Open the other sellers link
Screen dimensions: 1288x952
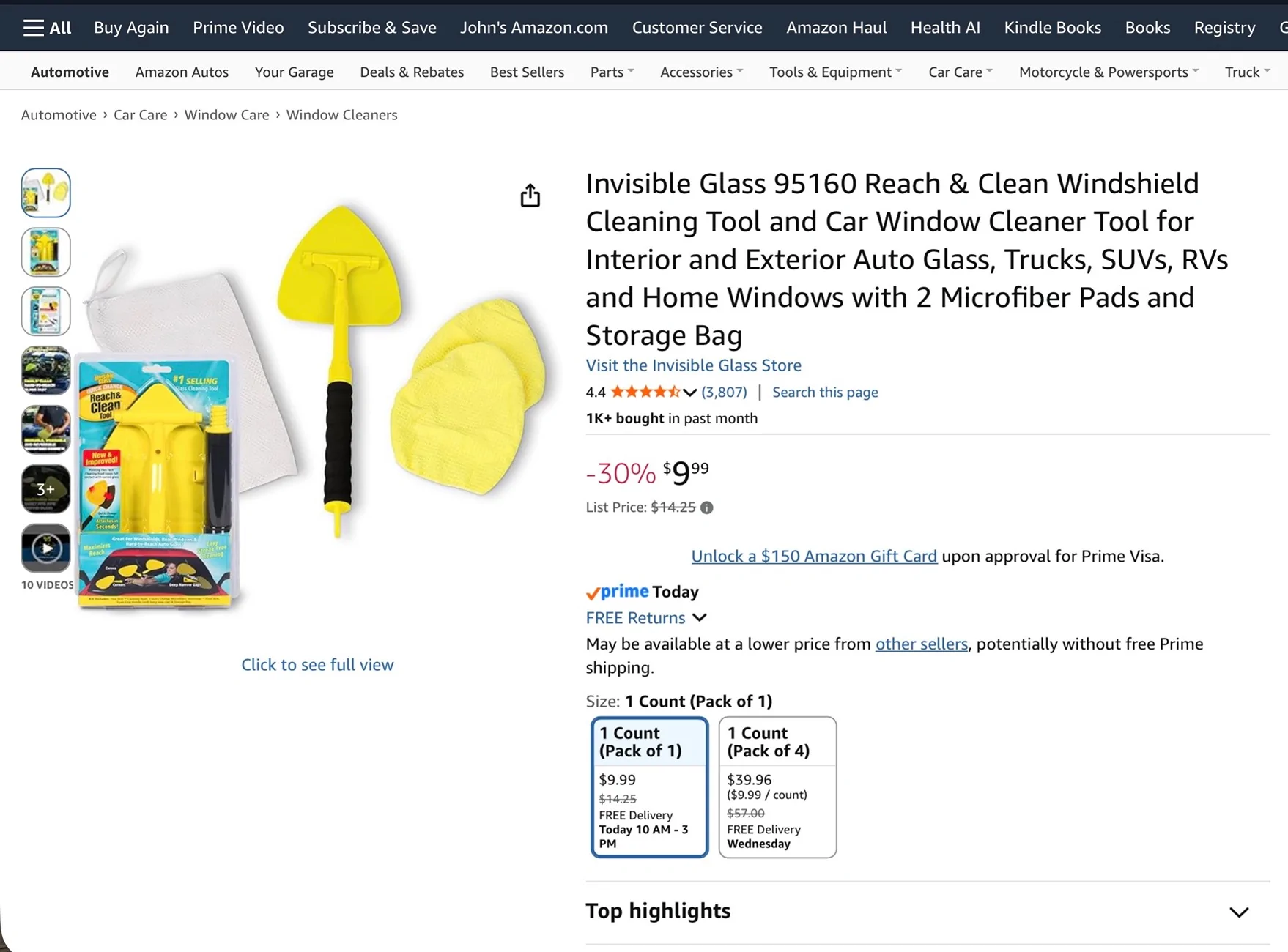[x=922, y=644]
